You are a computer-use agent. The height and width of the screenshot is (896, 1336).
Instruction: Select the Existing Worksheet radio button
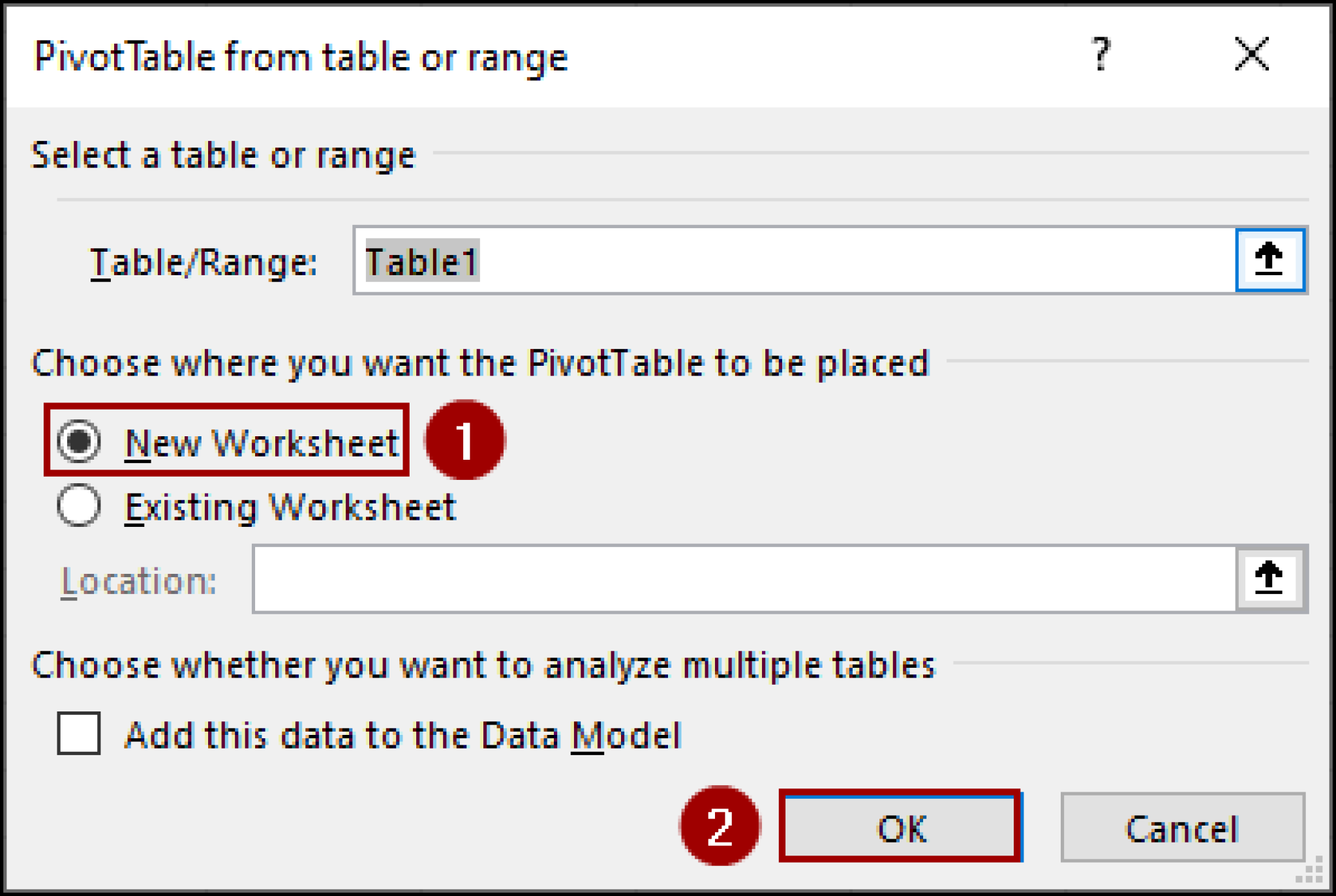(80, 505)
